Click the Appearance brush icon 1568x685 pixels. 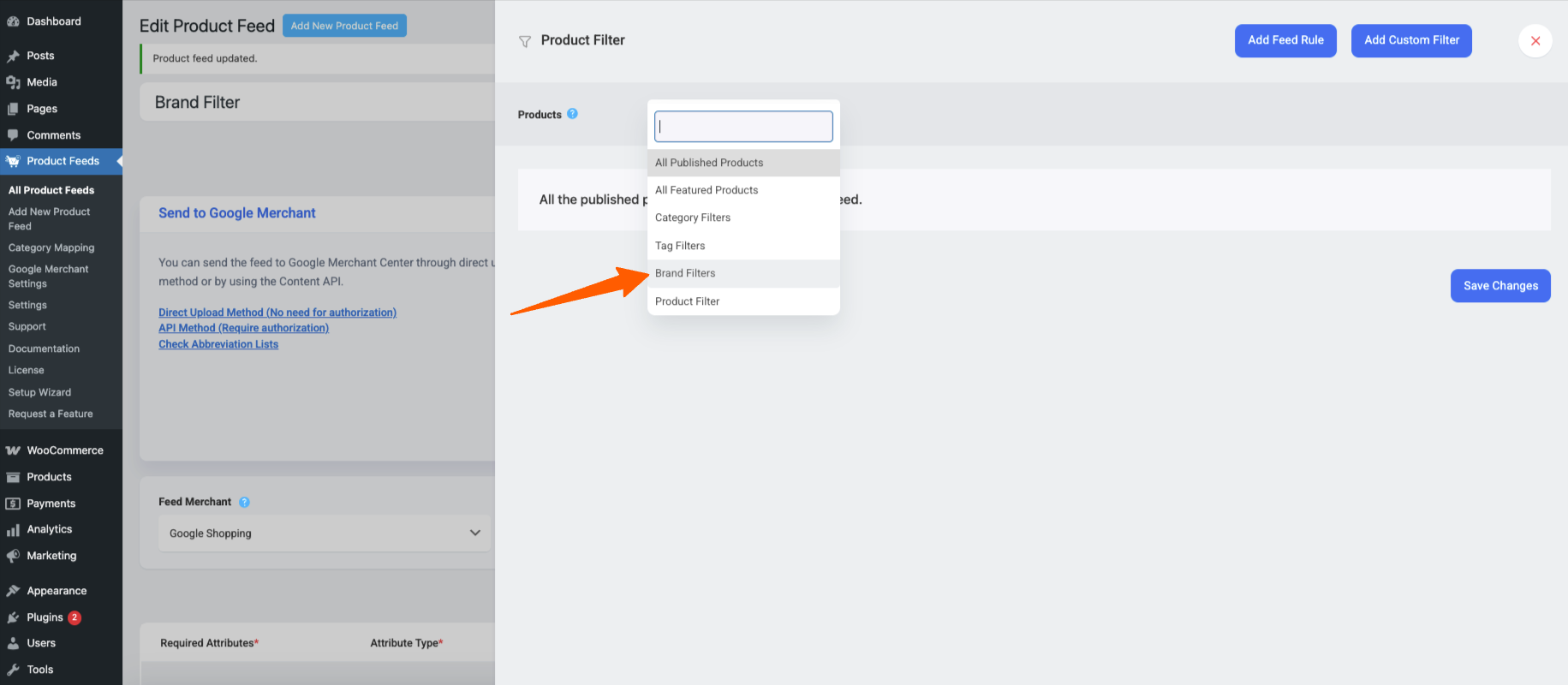(13, 591)
